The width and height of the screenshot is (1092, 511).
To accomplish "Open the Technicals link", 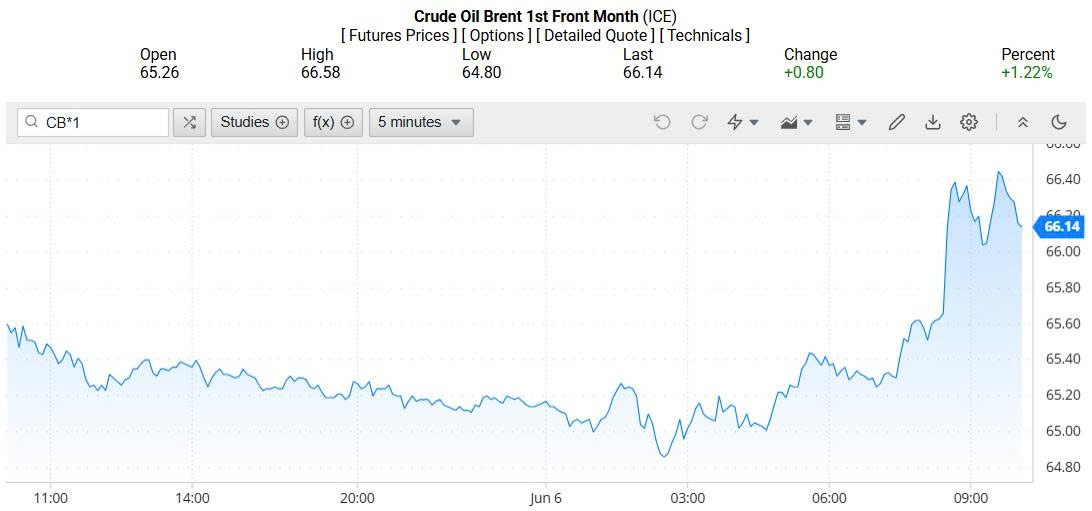I will tap(705, 35).
